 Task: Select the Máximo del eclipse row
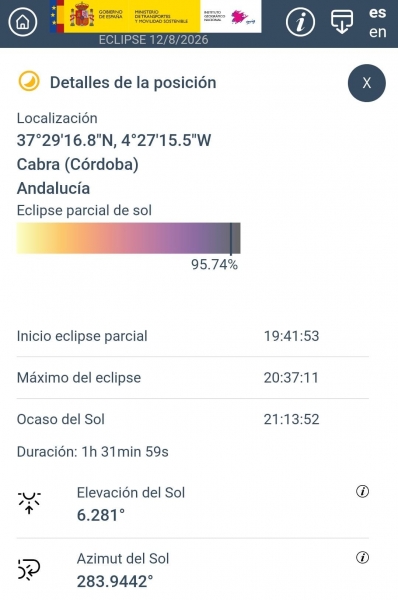[x=193, y=378]
